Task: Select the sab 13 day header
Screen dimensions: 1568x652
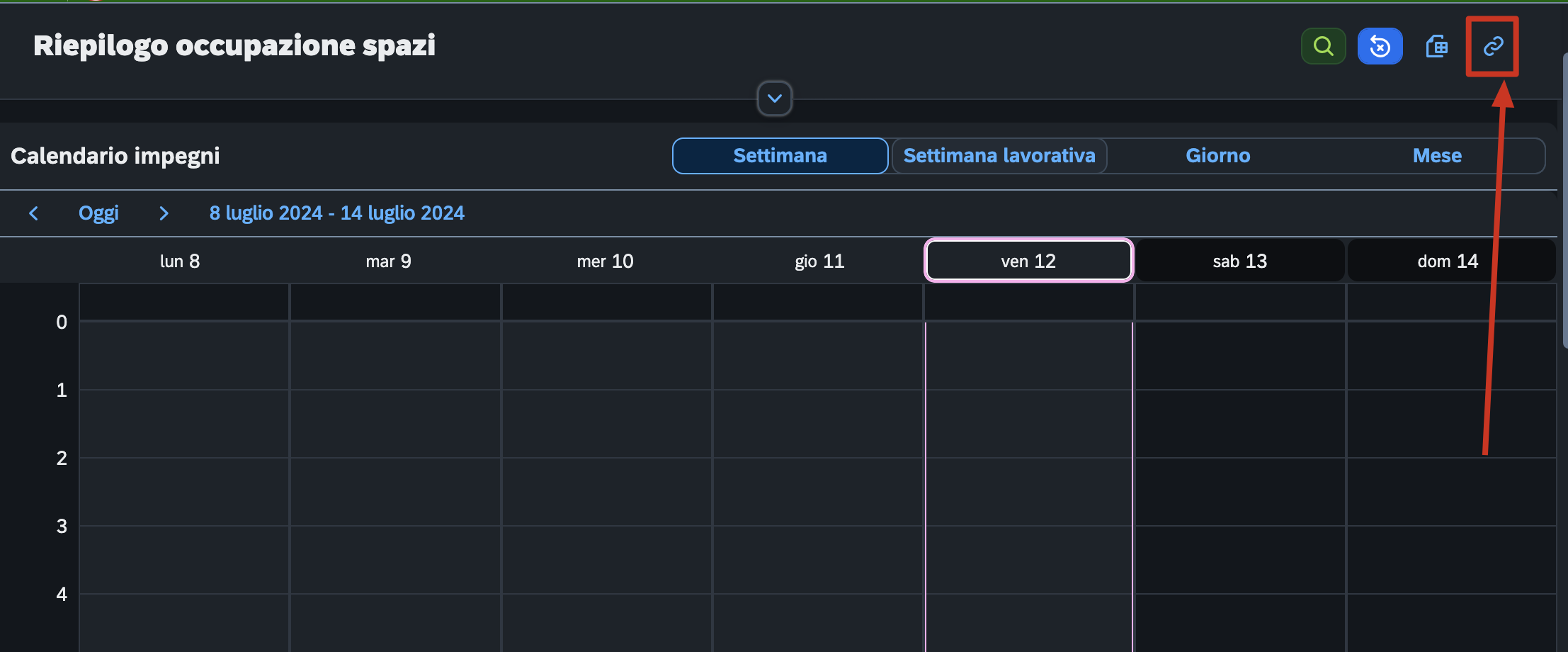Action: click(x=1240, y=262)
